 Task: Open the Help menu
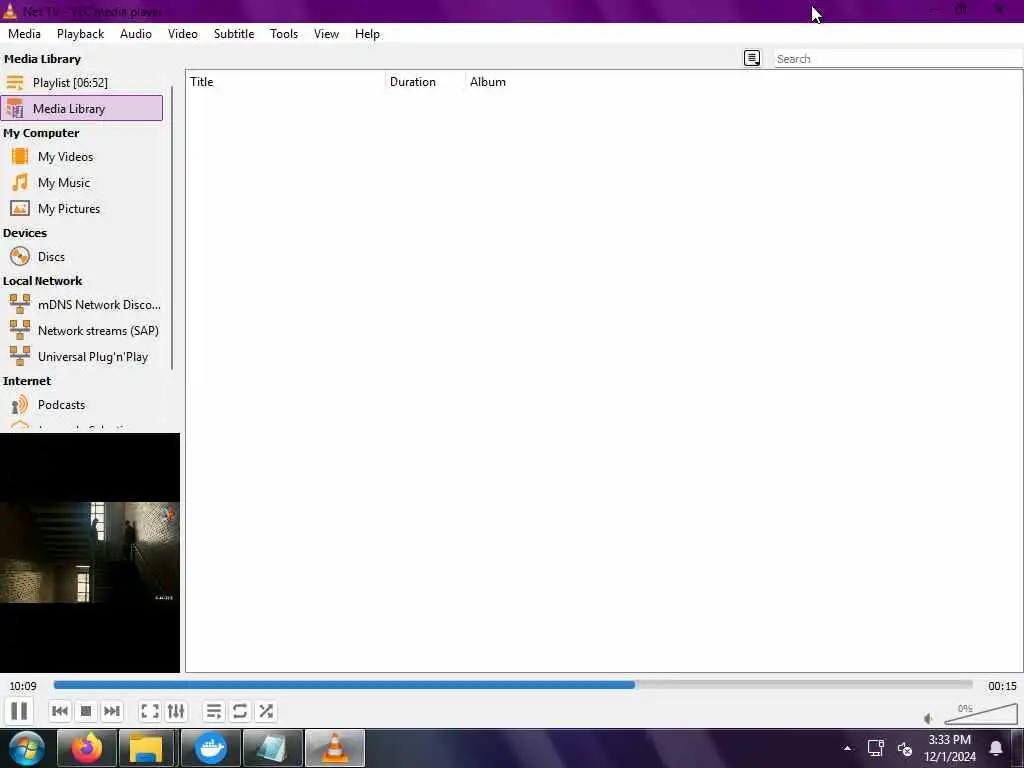click(367, 34)
